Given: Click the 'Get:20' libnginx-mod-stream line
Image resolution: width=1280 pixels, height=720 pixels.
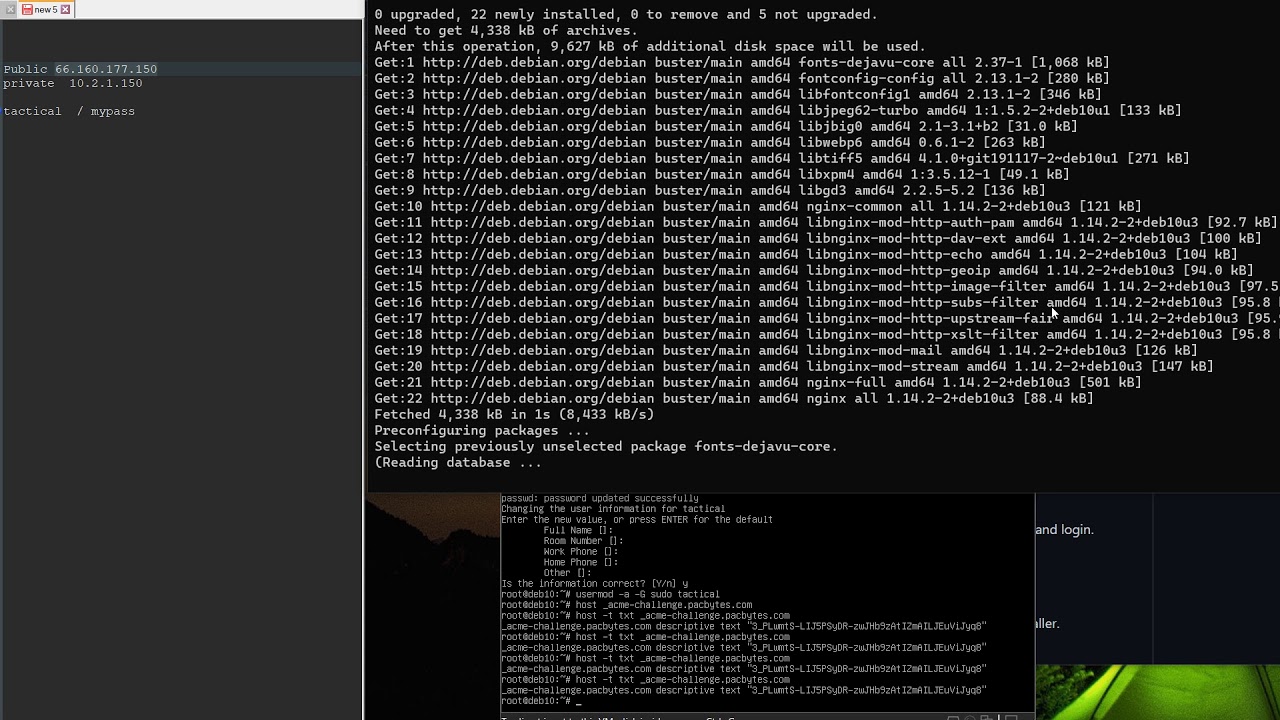Looking at the screenshot, I should 794,366.
